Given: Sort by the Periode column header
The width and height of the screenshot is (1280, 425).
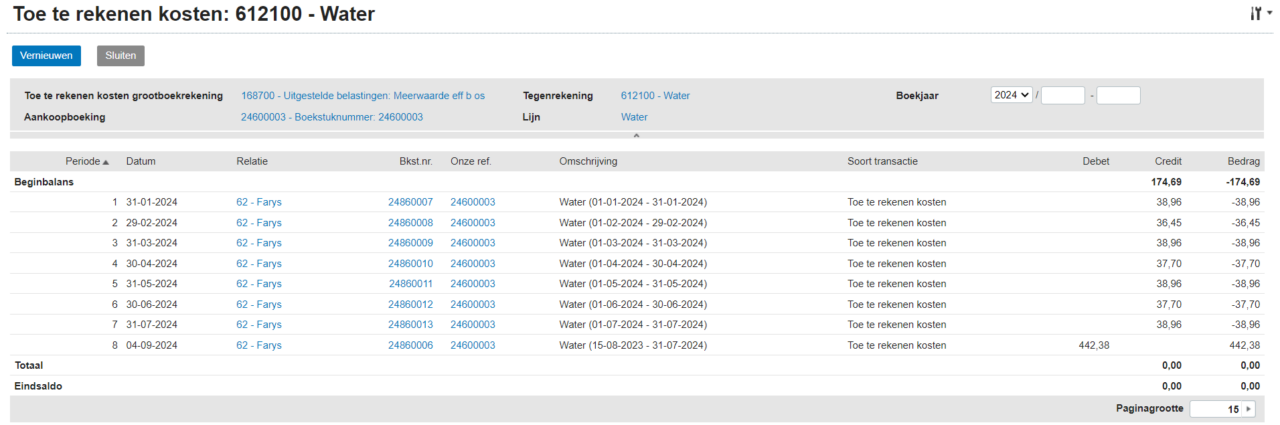Looking at the screenshot, I should [87, 161].
